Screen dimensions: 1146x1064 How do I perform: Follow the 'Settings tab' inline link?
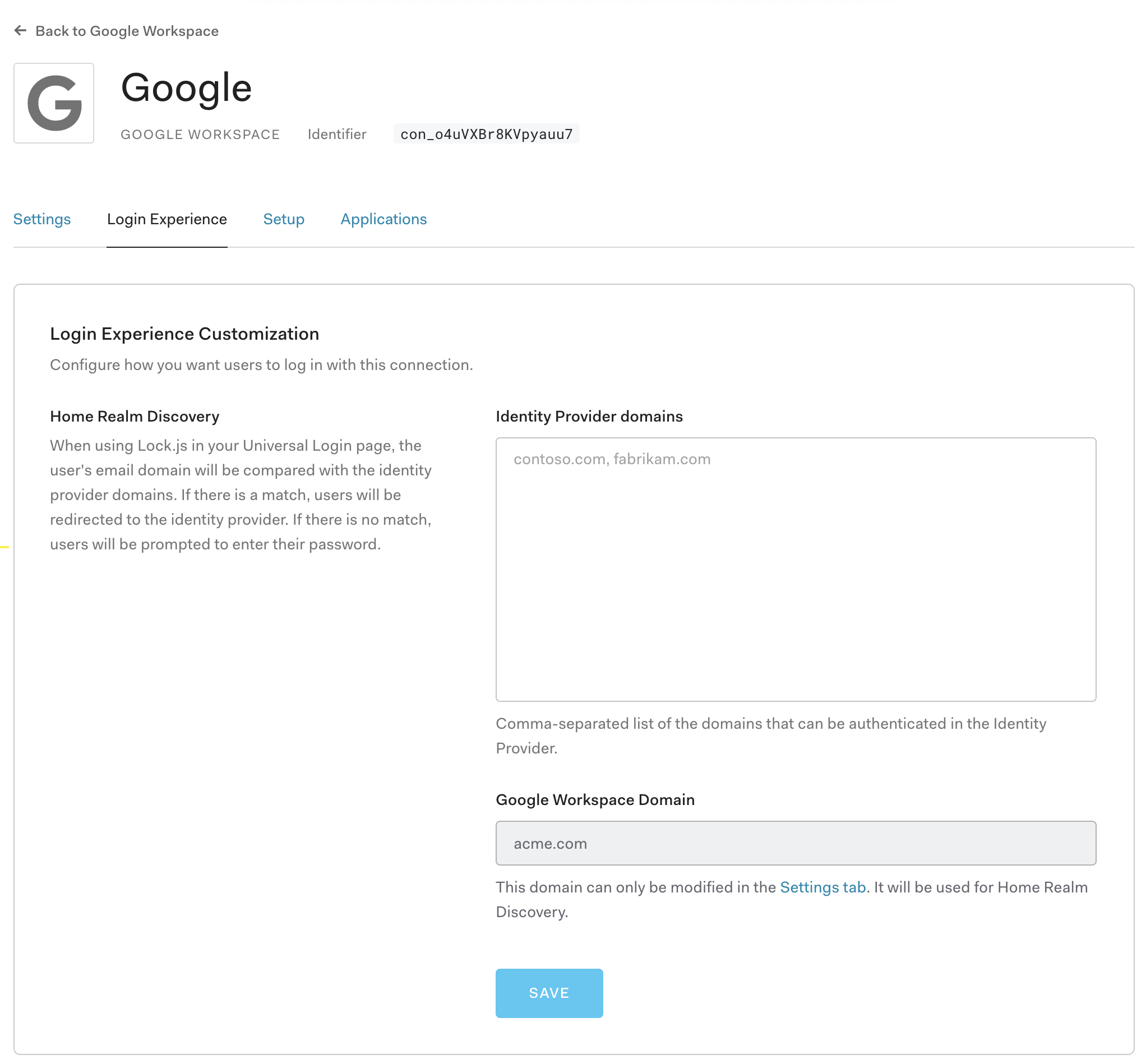[x=822, y=887]
